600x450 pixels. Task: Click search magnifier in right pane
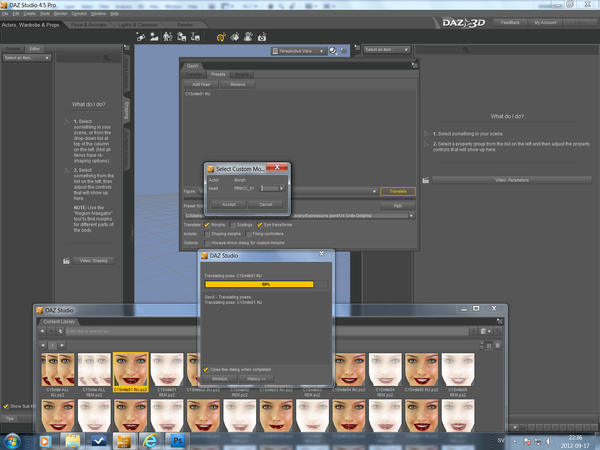pyautogui.click(x=466, y=50)
